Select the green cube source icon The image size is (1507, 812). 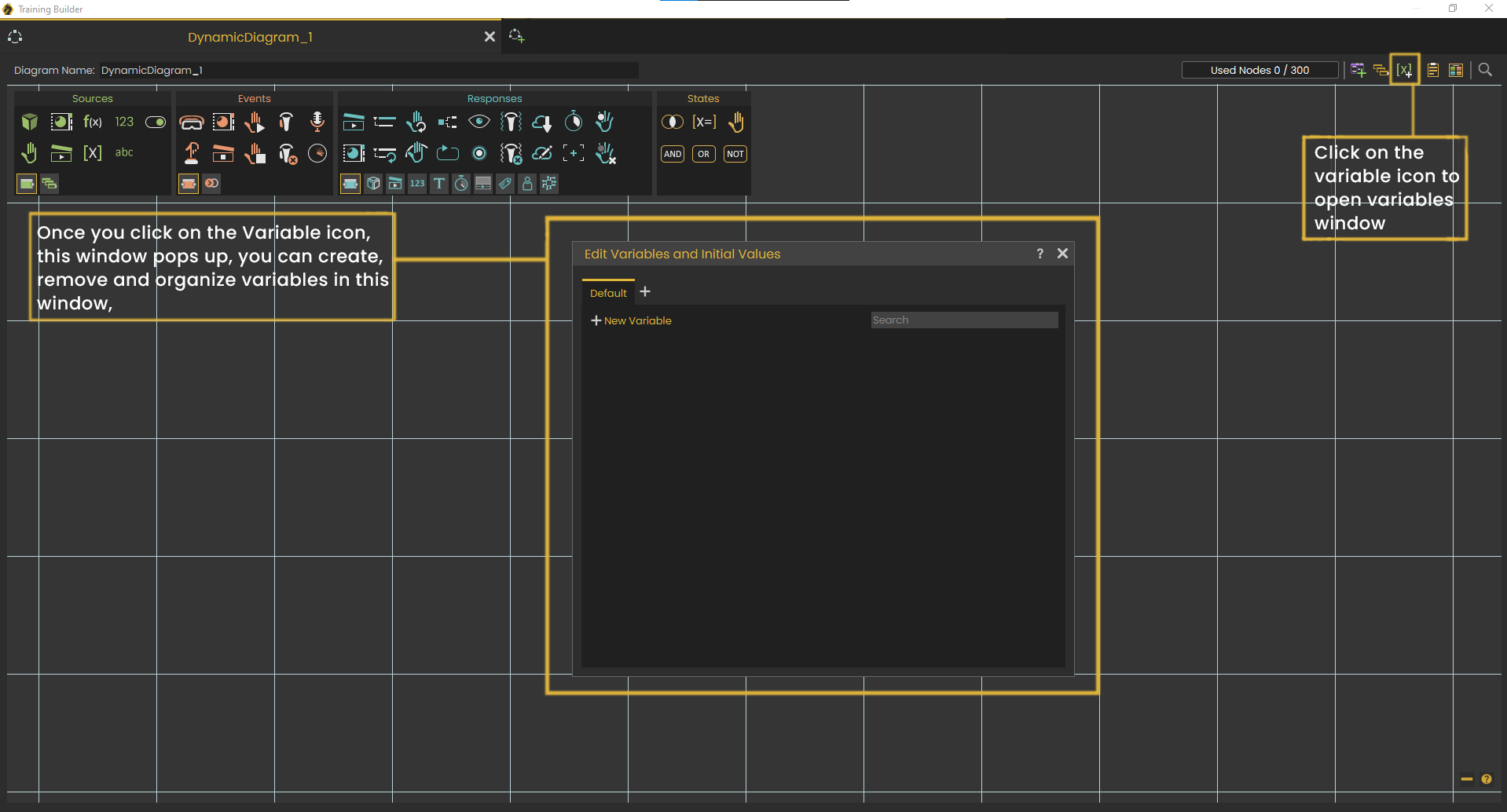pos(30,122)
